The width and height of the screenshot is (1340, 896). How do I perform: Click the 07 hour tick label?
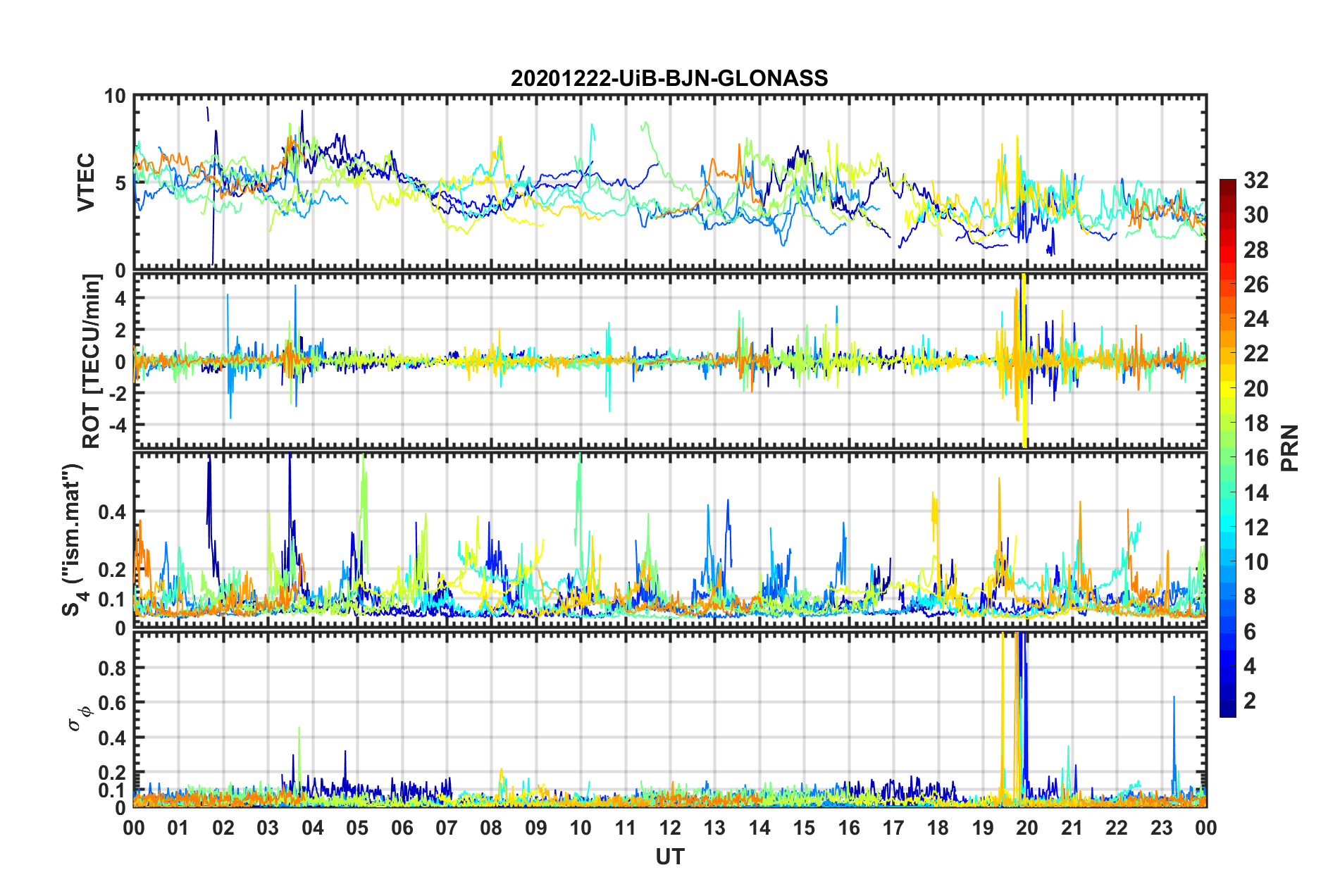point(447,828)
